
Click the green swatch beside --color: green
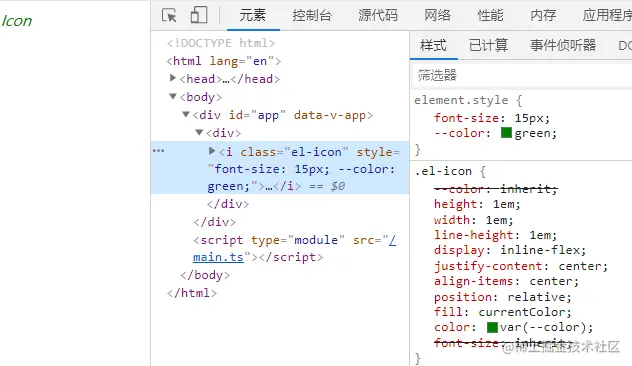click(506, 133)
